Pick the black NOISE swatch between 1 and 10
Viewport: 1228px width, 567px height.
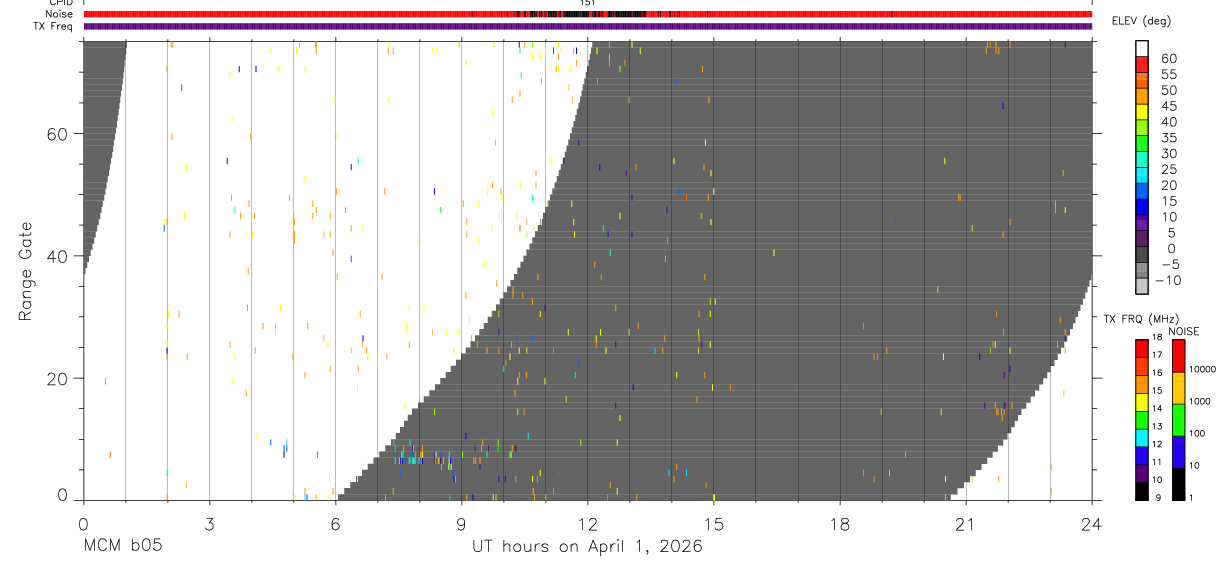coord(1178,484)
